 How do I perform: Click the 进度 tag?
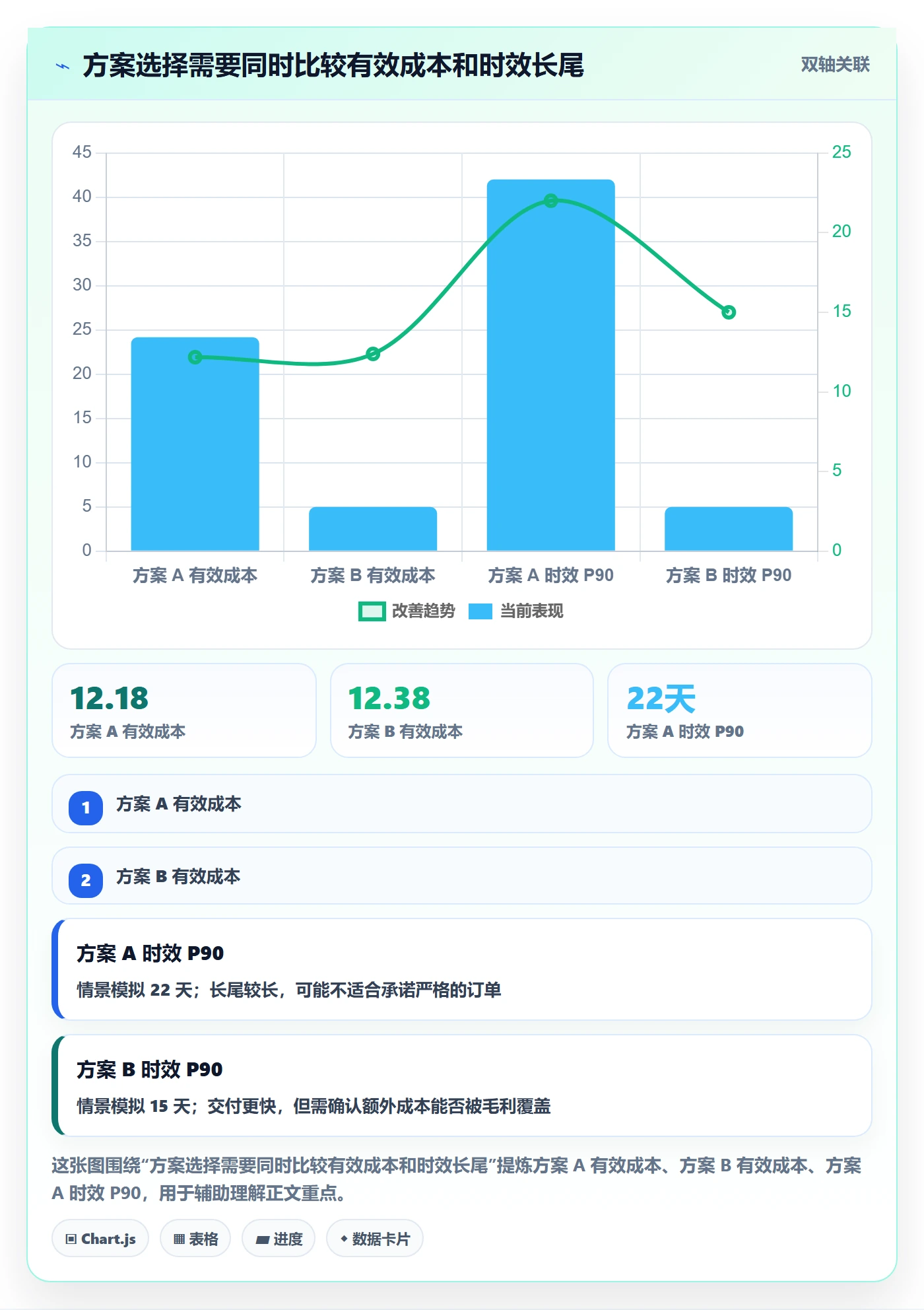pos(279,1239)
